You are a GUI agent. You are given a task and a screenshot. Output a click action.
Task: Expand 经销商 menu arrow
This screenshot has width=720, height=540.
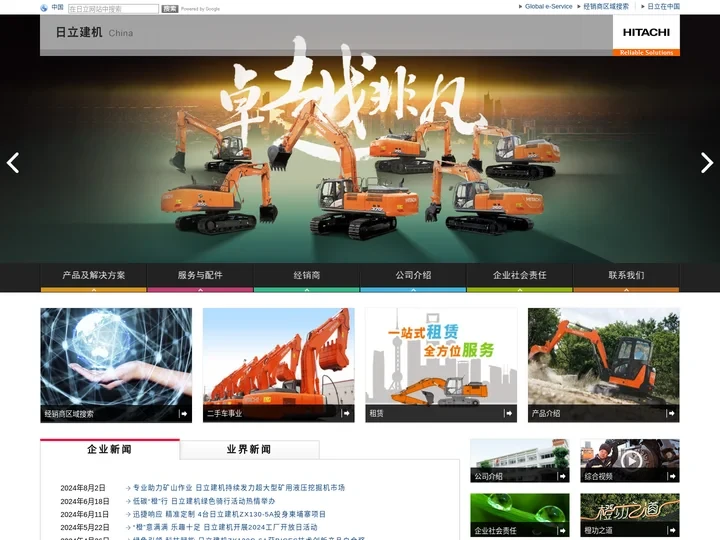click(x=307, y=290)
